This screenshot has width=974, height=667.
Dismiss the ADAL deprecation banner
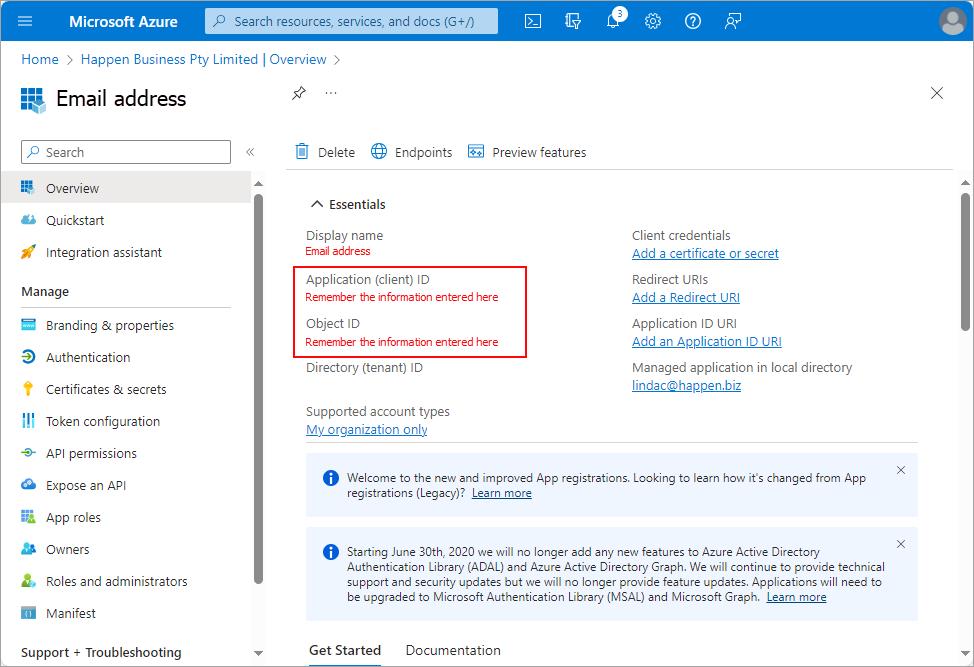(900, 544)
